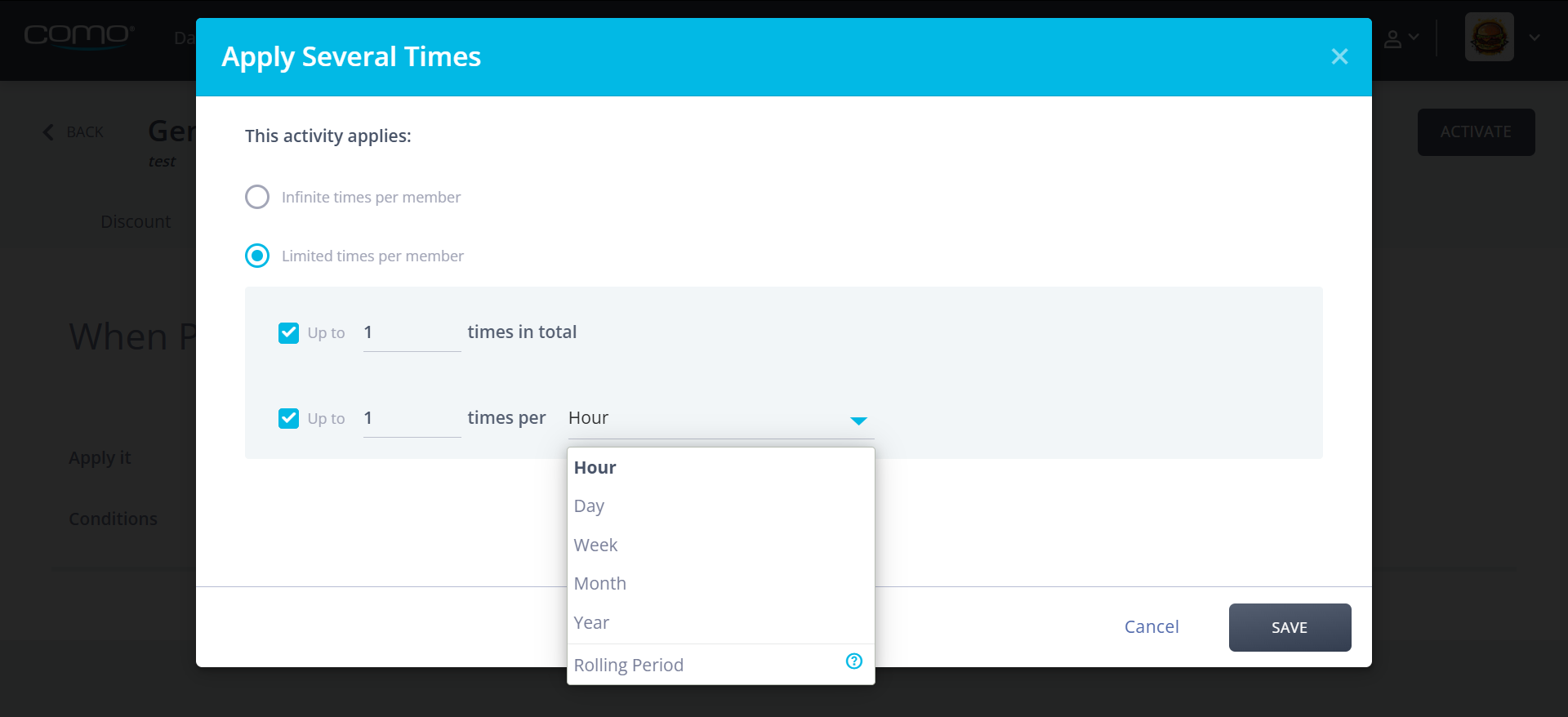
Task: Open the user account icon menu
Action: click(1401, 38)
